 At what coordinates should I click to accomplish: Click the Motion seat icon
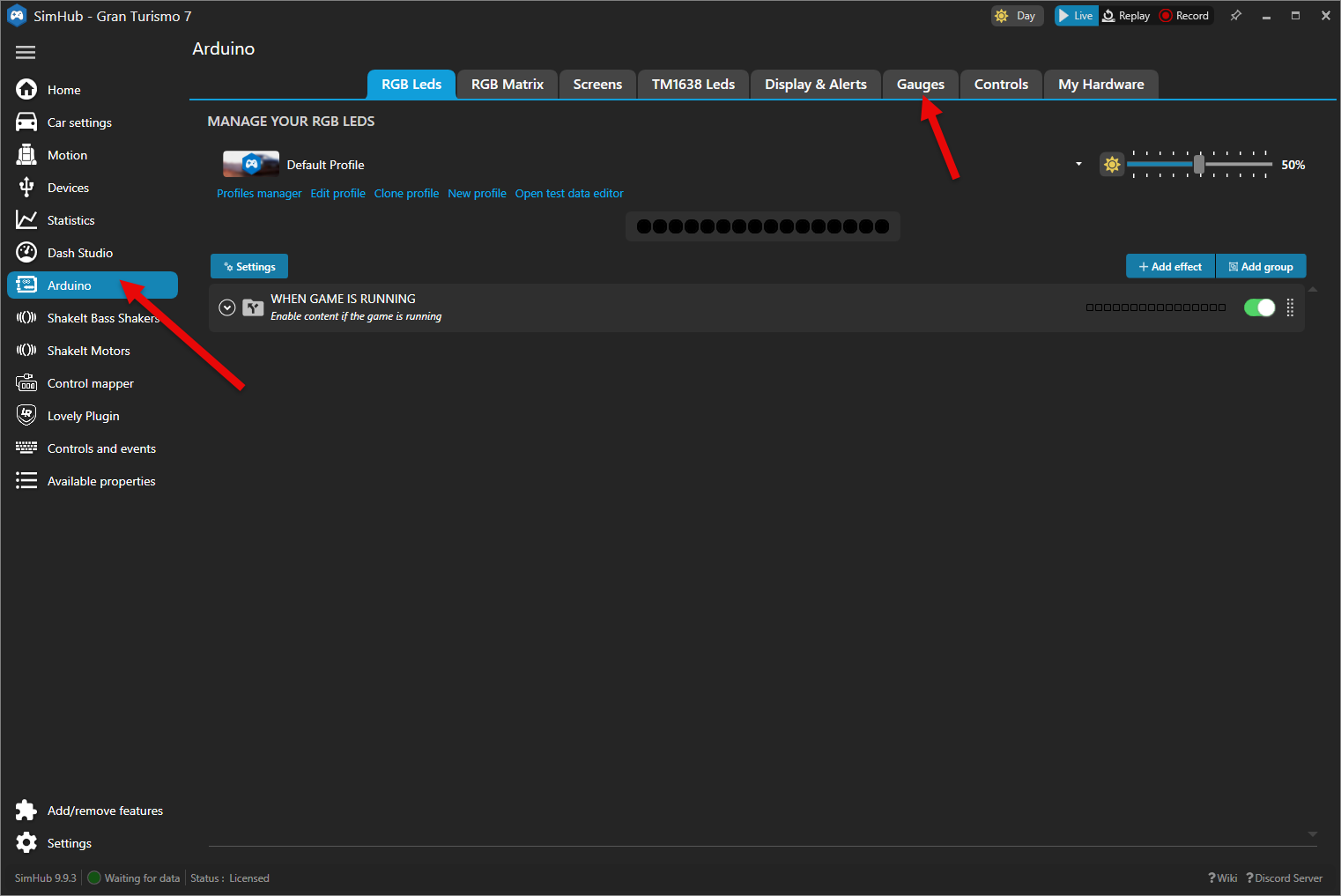26,154
